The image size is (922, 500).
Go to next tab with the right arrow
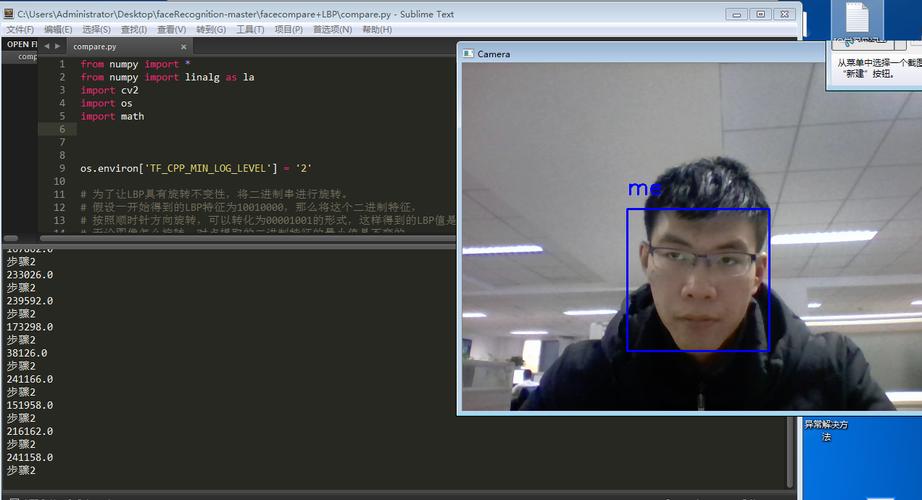[58, 46]
